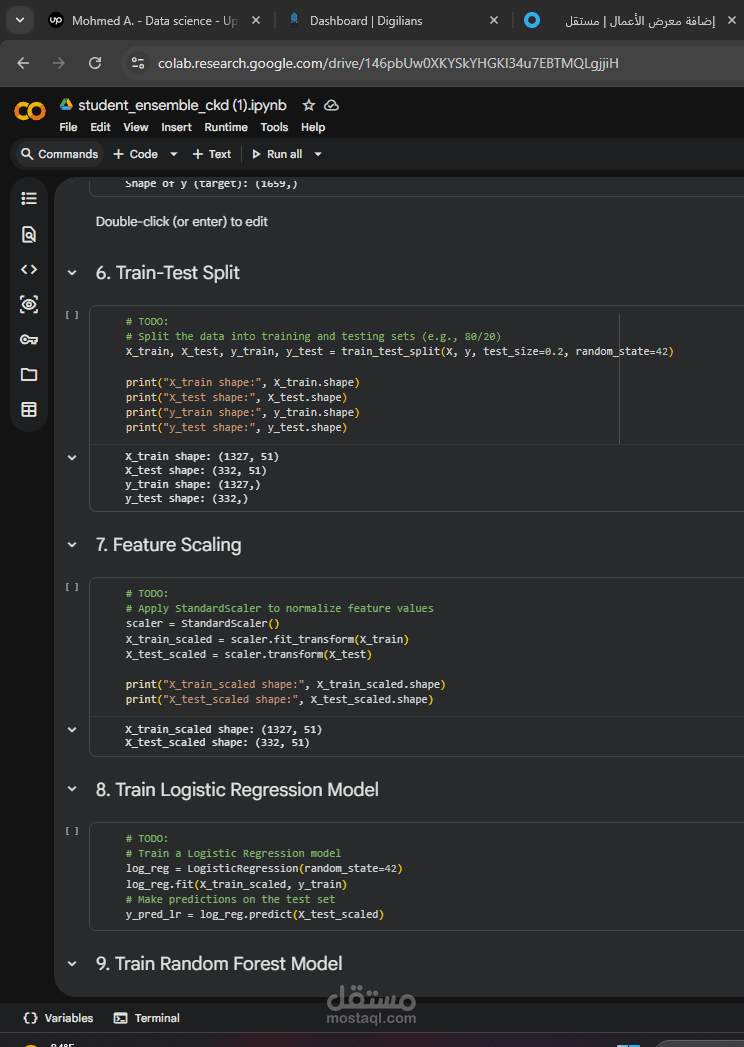Open the Terminal panel
Image resolution: width=744 pixels, height=1047 pixels.
(x=147, y=1018)
